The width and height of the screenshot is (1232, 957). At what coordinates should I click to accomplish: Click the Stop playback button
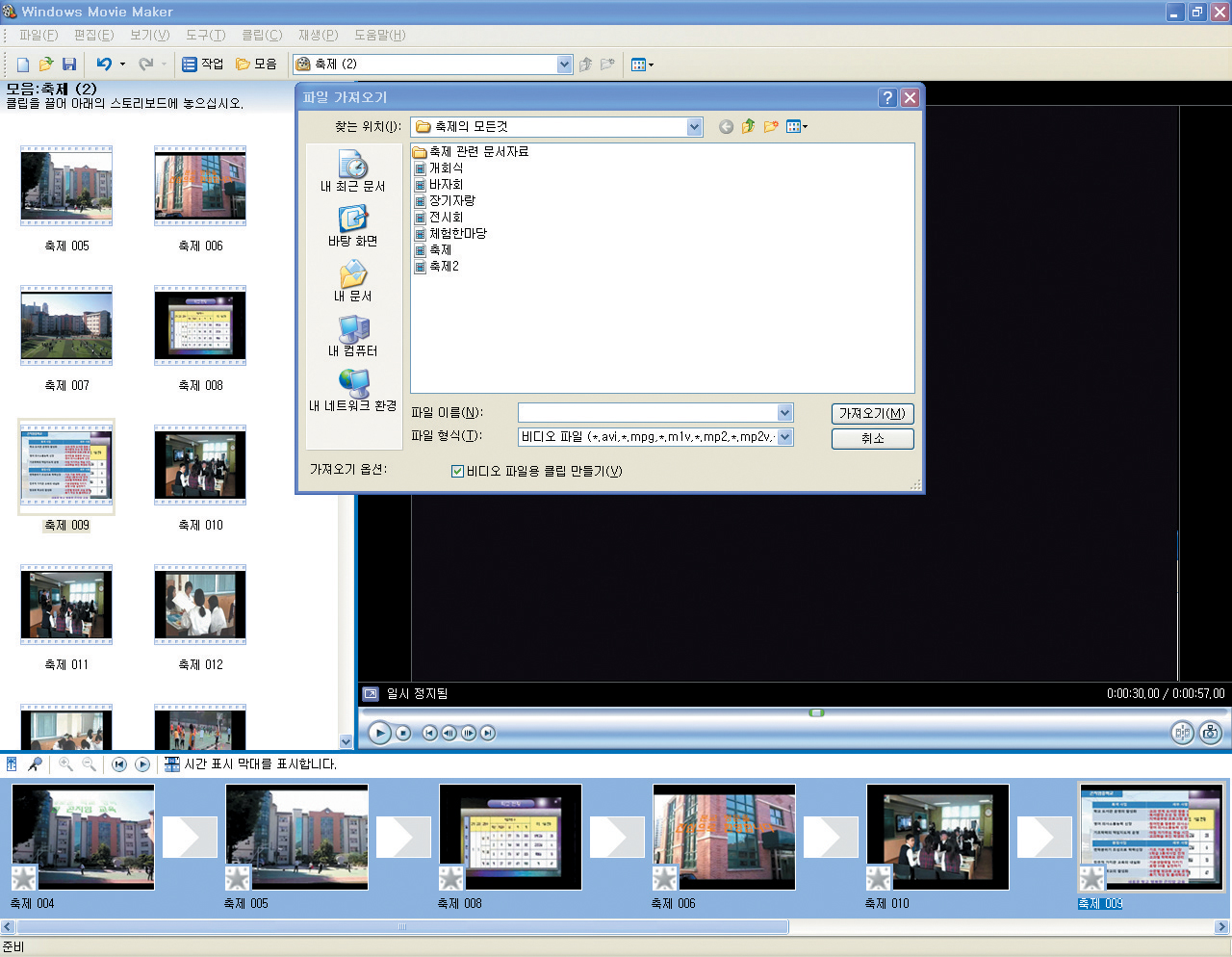[403, 733]
